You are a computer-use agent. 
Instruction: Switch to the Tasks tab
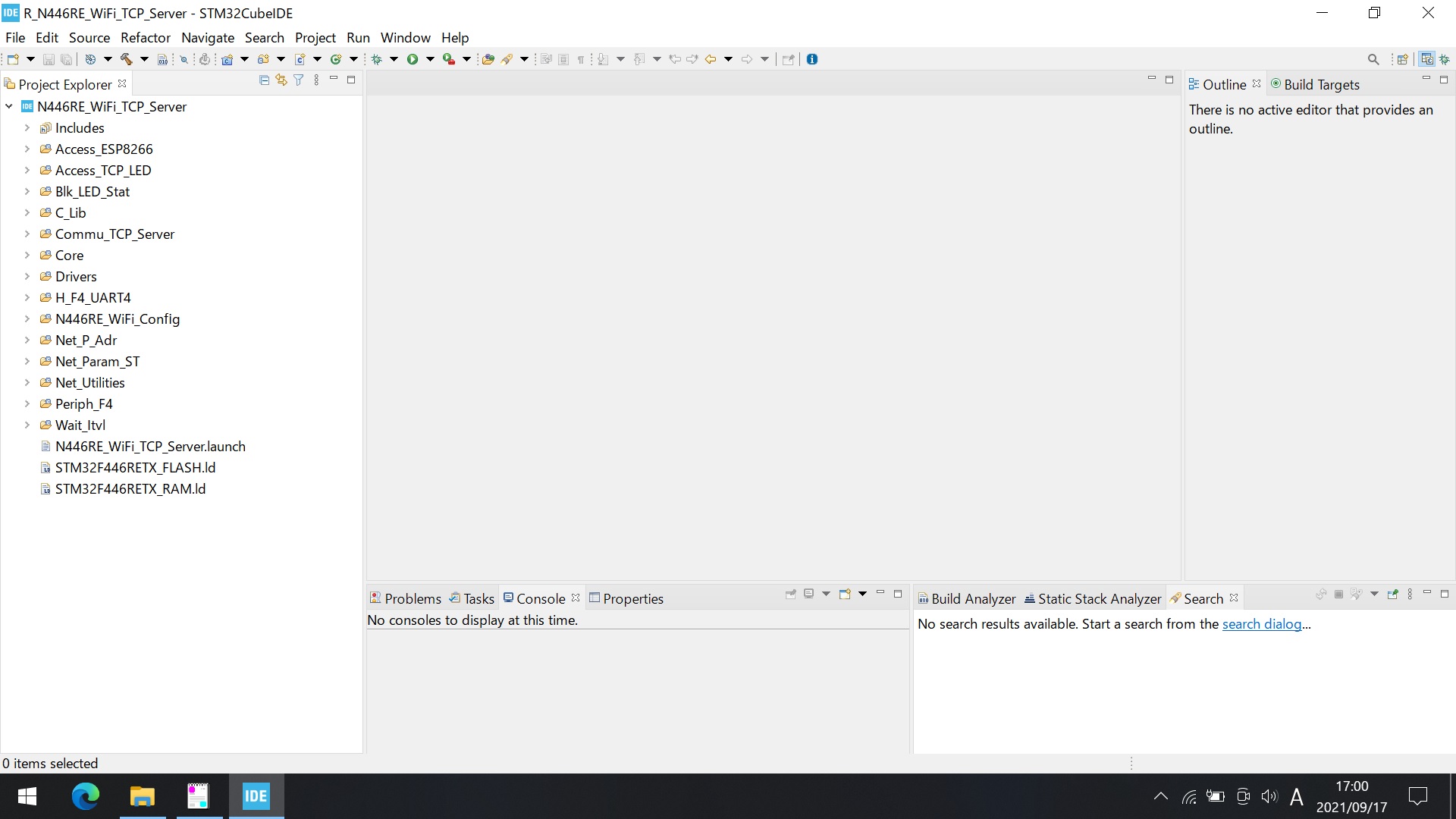click(472, 598)
